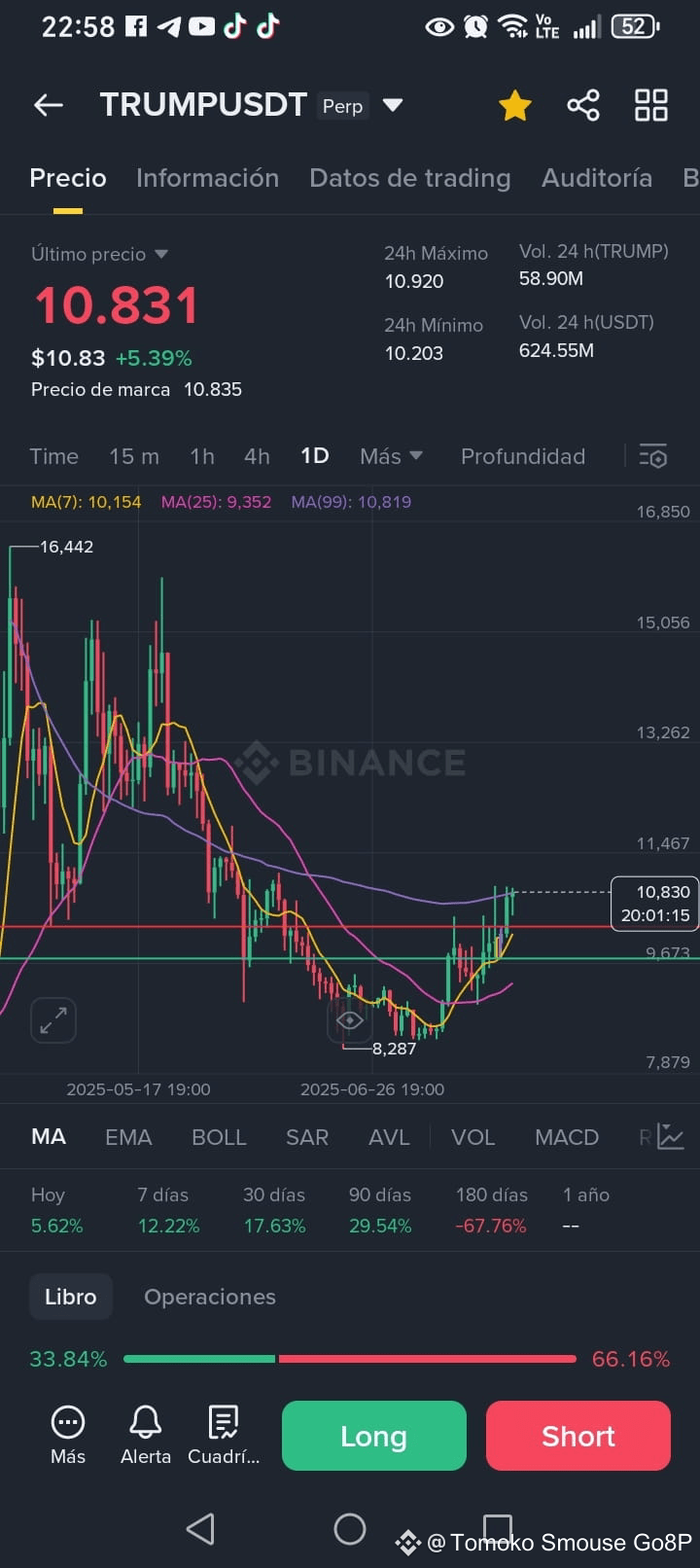
Task: Tap the green Long button
Action: [x=374, y=1436]
